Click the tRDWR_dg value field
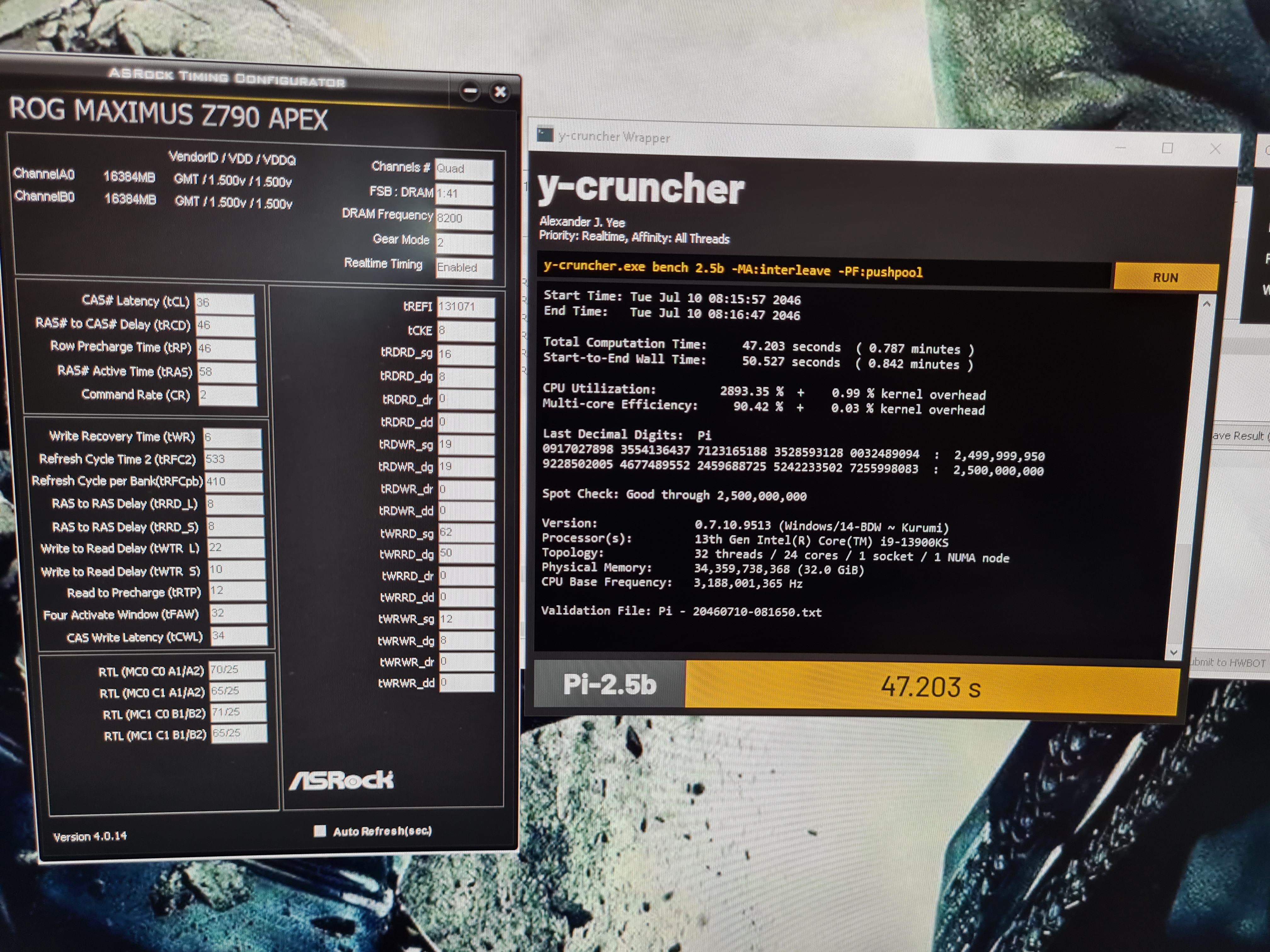 point(466,467)
